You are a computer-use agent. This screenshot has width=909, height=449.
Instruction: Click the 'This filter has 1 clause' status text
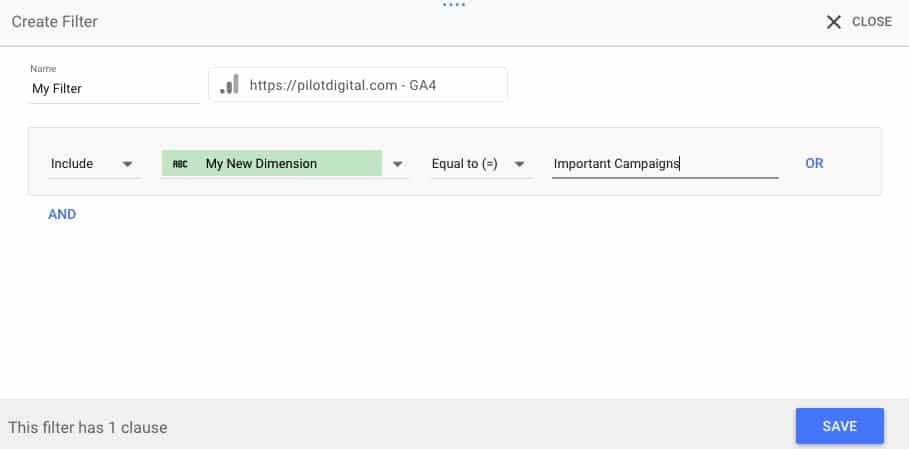pos(88,427)
